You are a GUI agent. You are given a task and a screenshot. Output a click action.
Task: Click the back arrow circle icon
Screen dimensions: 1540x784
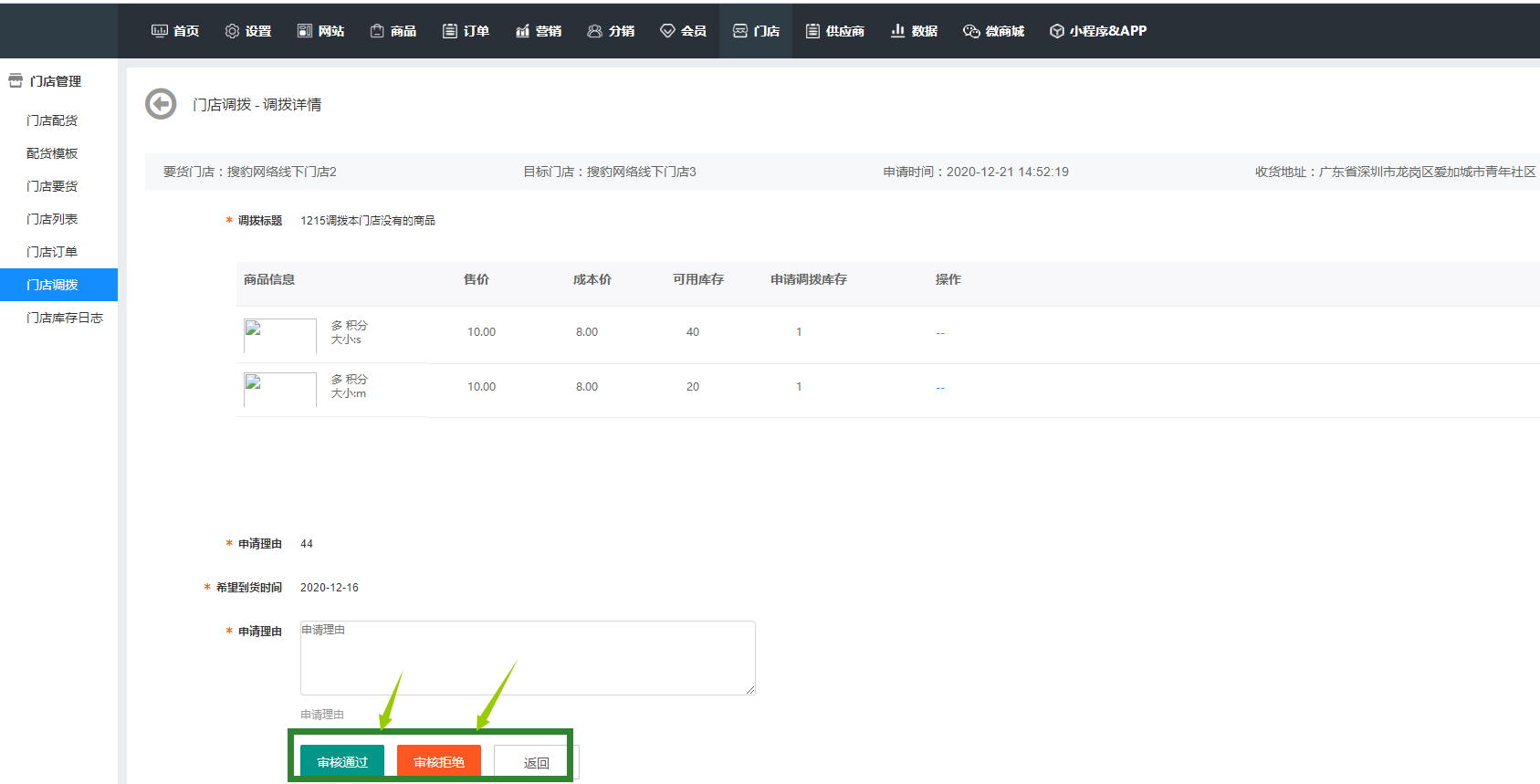point(161,104)
